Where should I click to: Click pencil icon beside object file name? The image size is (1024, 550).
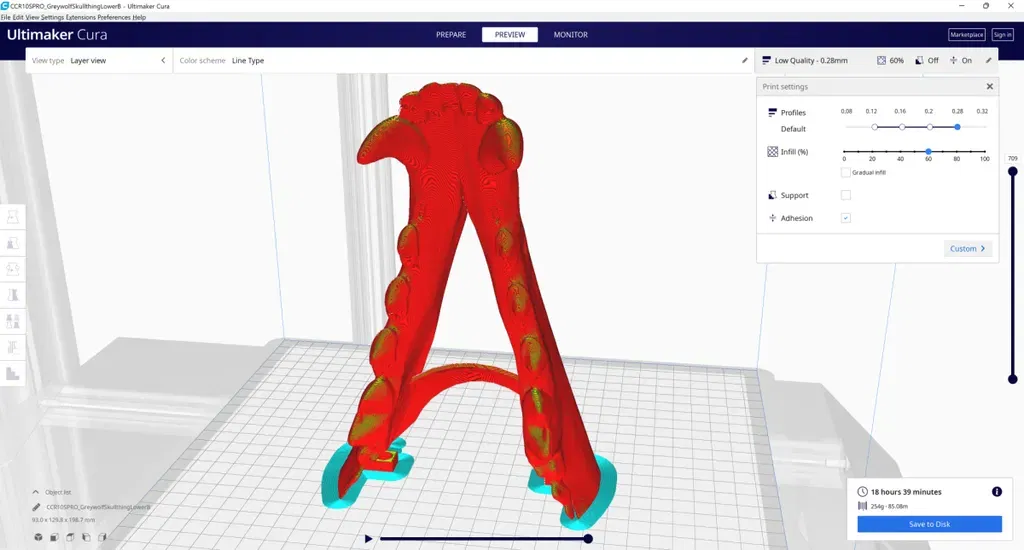pyautogui.click(x=37, y=507)
